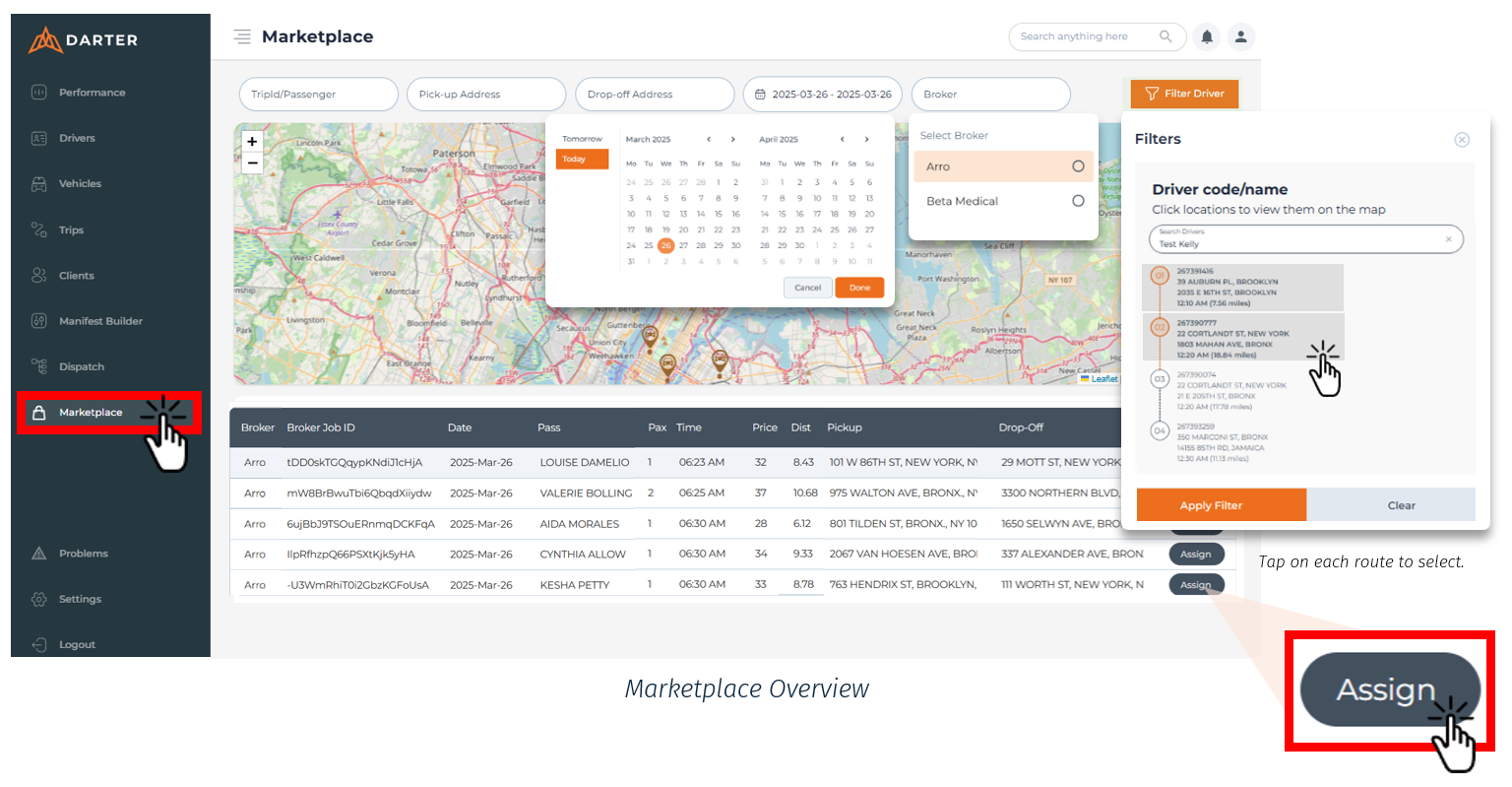Click route stop 01 circle marker
This screenshot has height=787, width=1512.
[1160, 276]
